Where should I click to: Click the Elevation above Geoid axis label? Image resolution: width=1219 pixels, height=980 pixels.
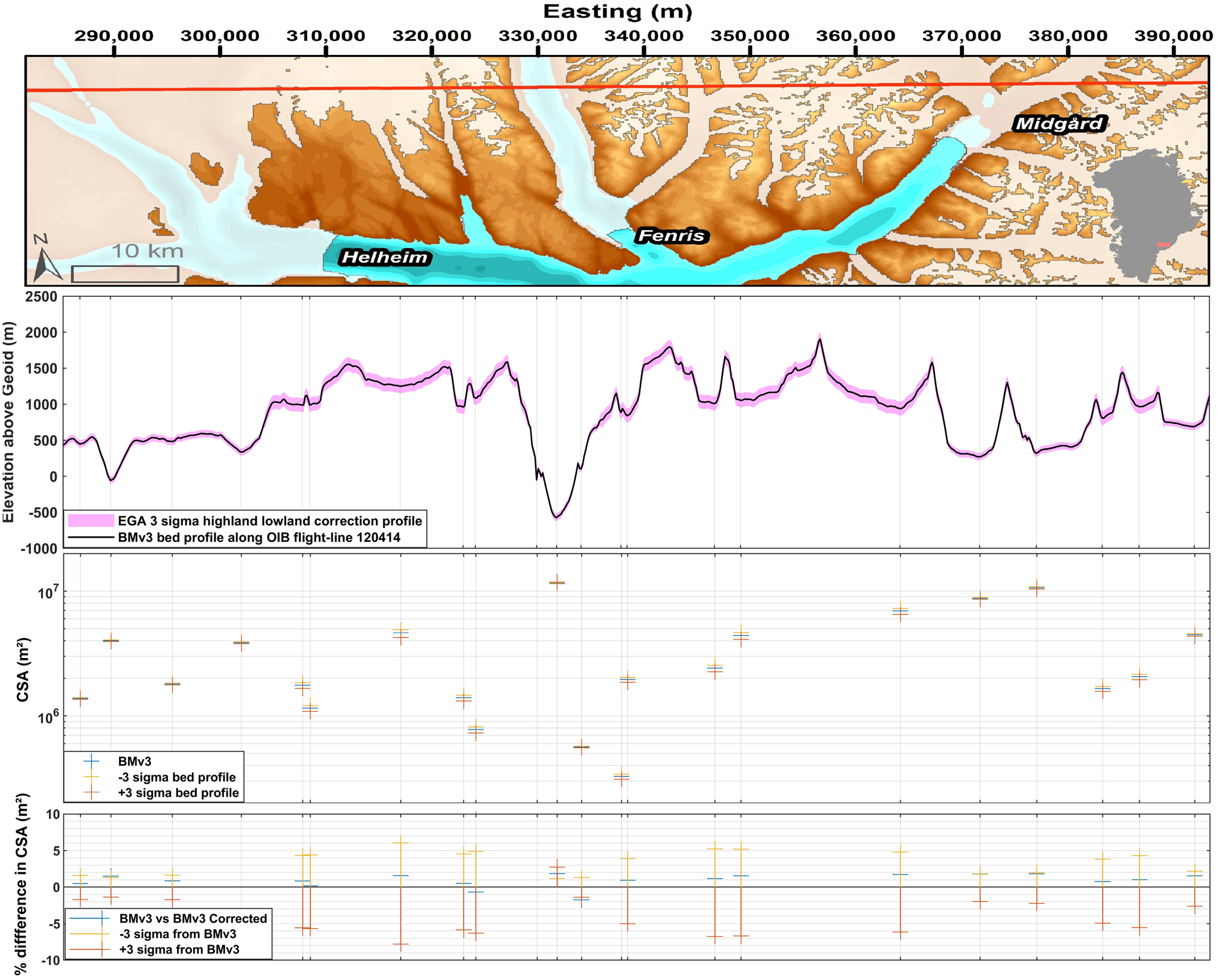[x=8, y=422]
